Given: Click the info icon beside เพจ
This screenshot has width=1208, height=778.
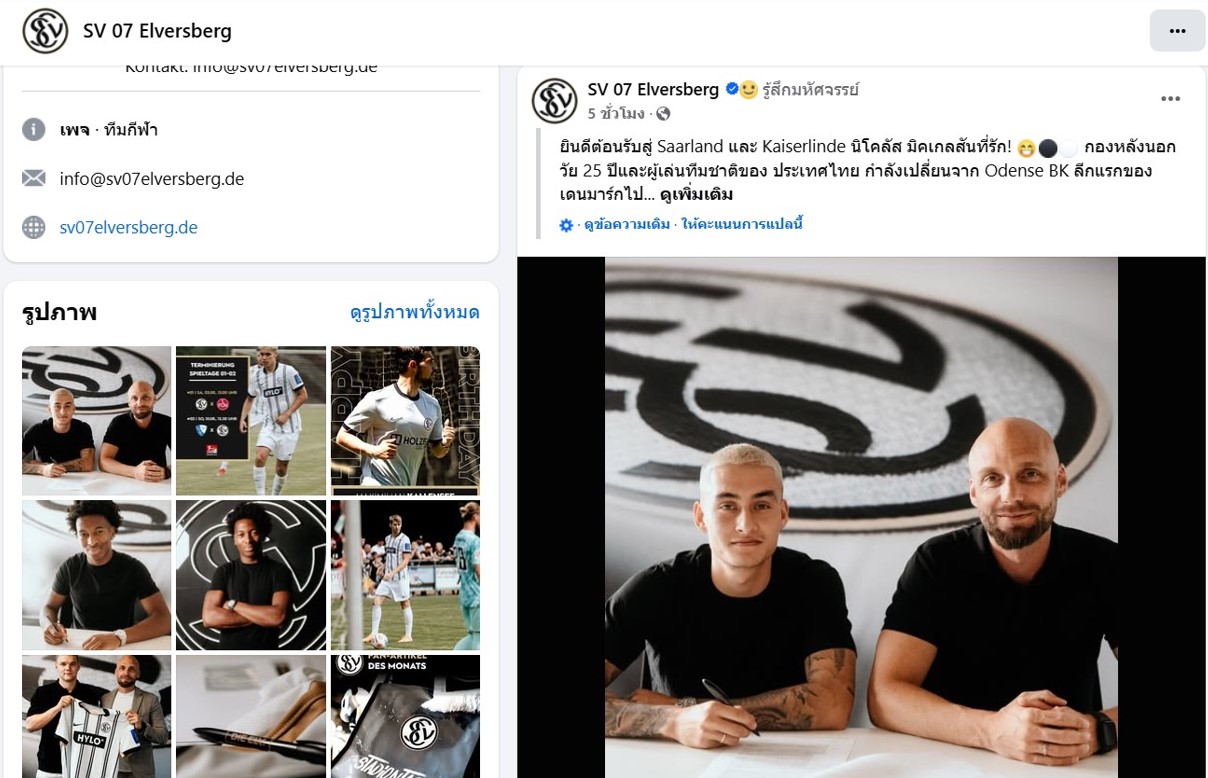Looking at the screenshot, I should 34,130.
